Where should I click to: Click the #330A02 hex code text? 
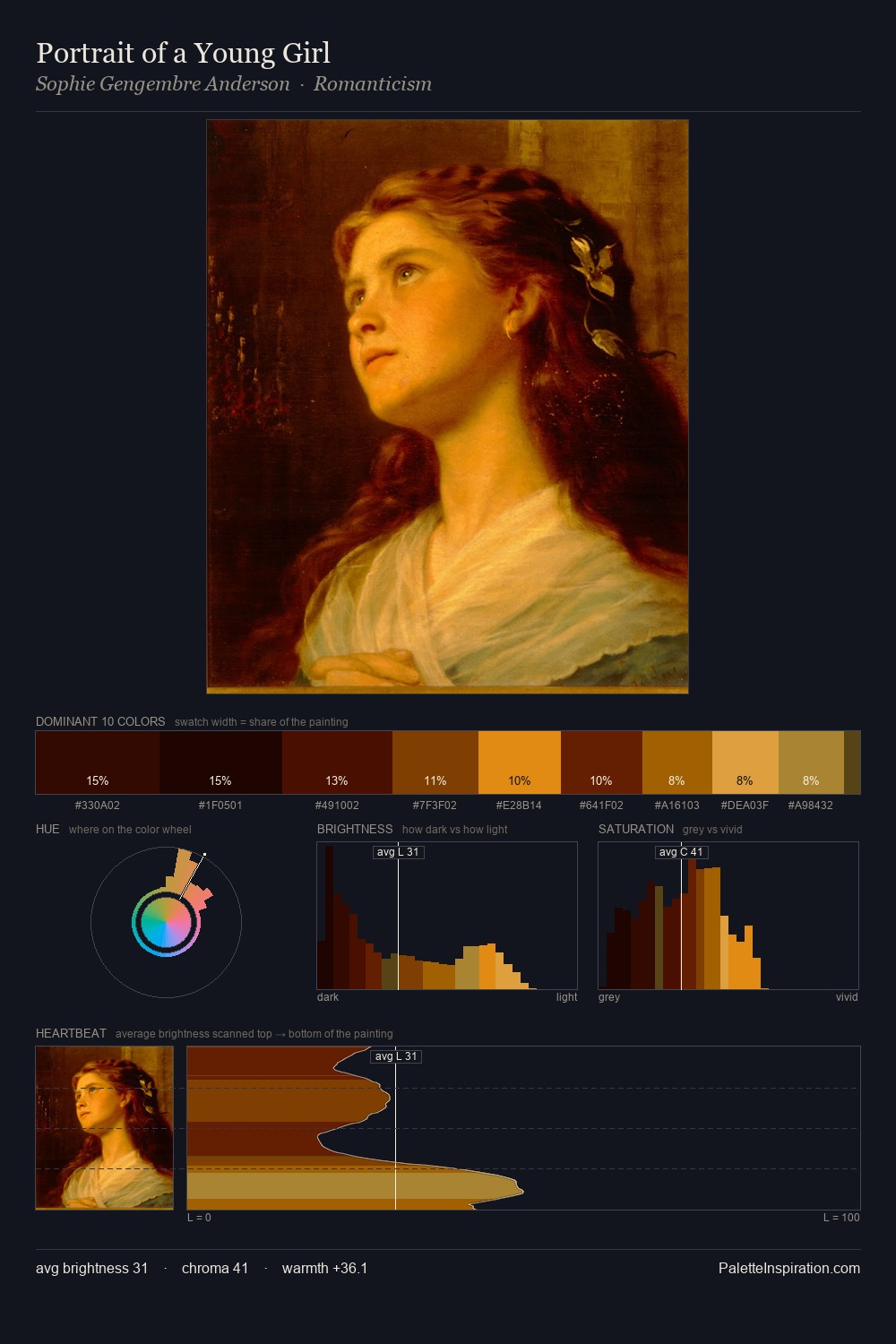pyautogui.click(x=98, y=806)
